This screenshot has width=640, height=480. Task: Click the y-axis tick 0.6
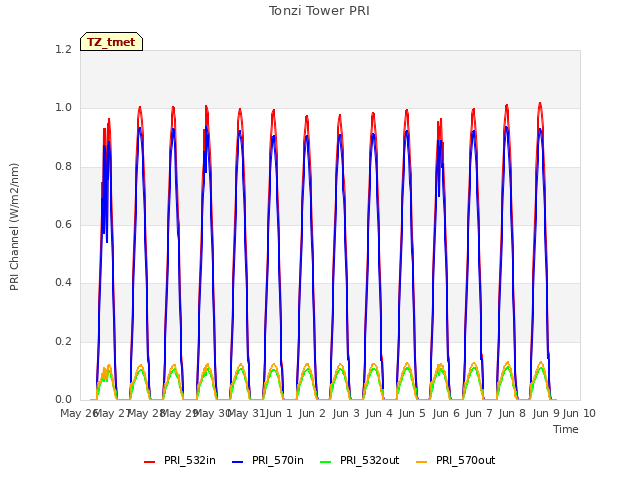click(x=63, y=224)
